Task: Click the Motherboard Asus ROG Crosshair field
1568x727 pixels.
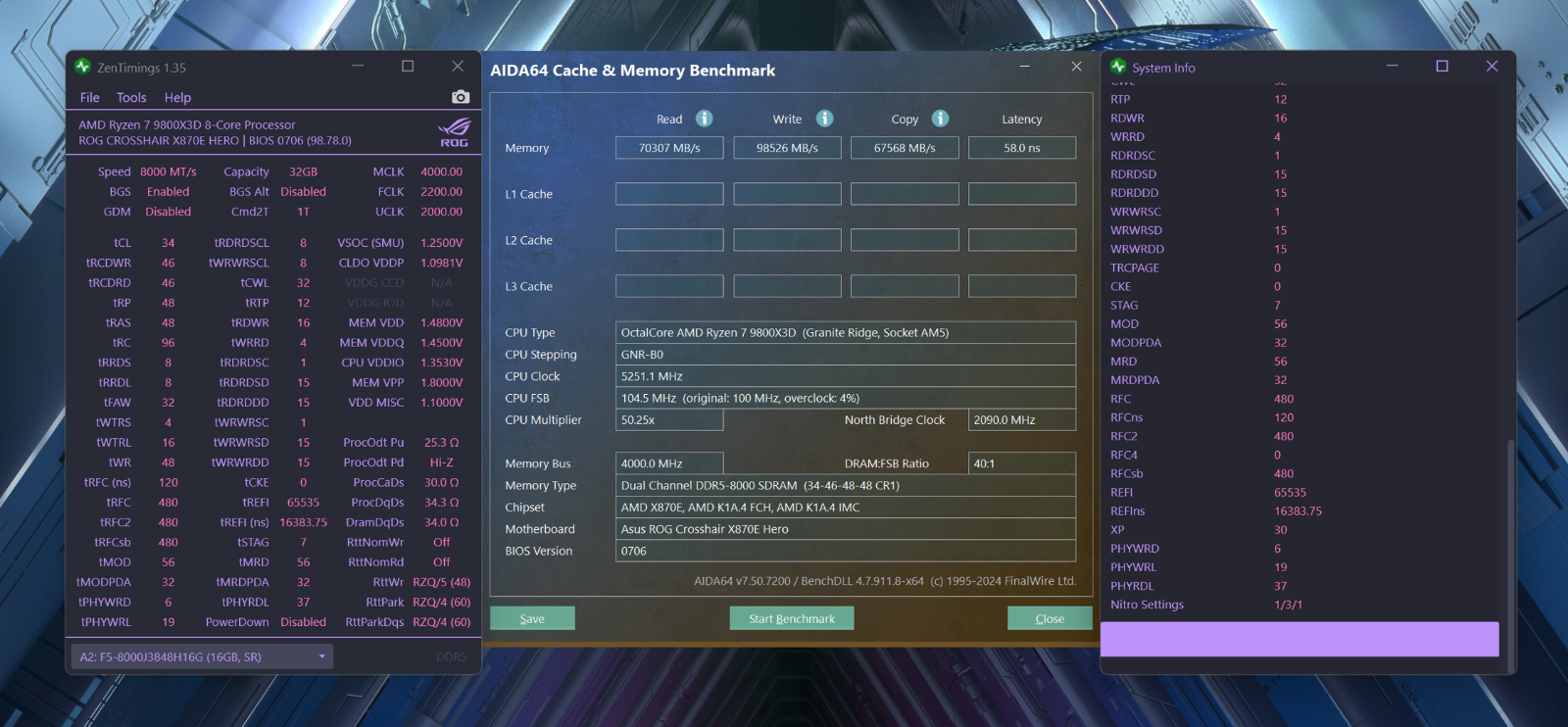Action: click(x=846, y=529)
